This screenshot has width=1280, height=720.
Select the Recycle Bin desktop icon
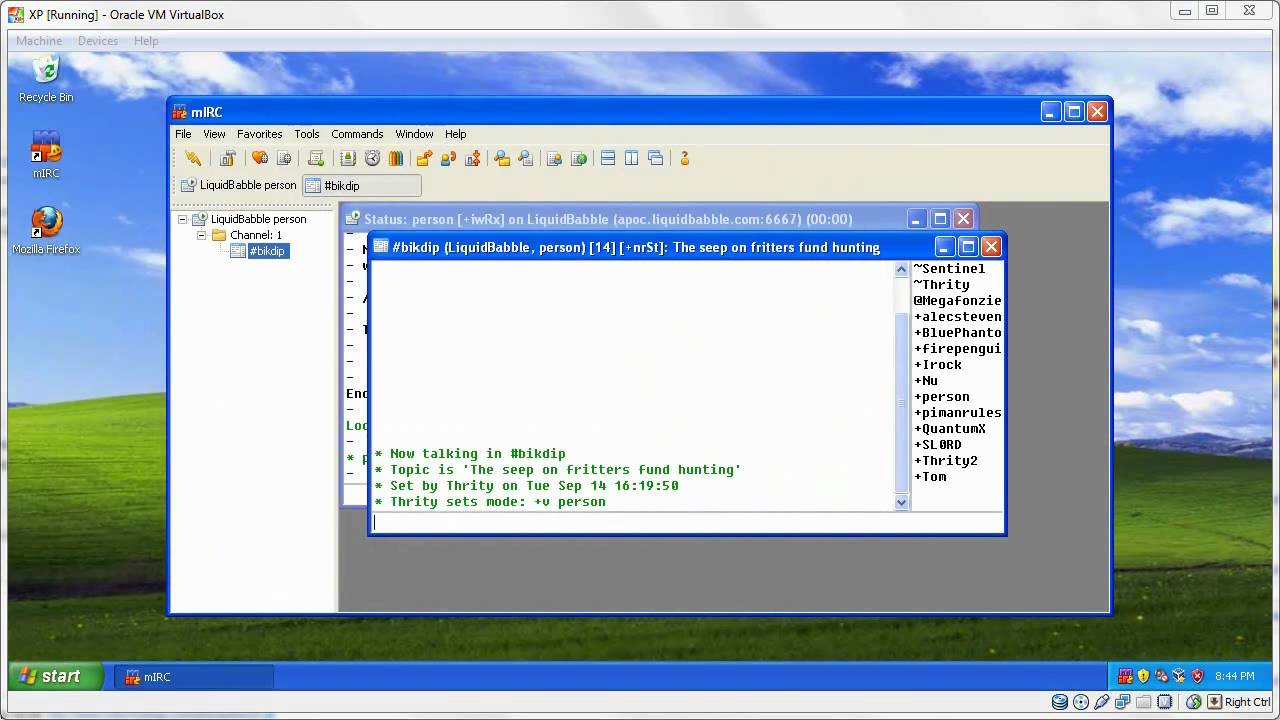(x=46, y=79)
